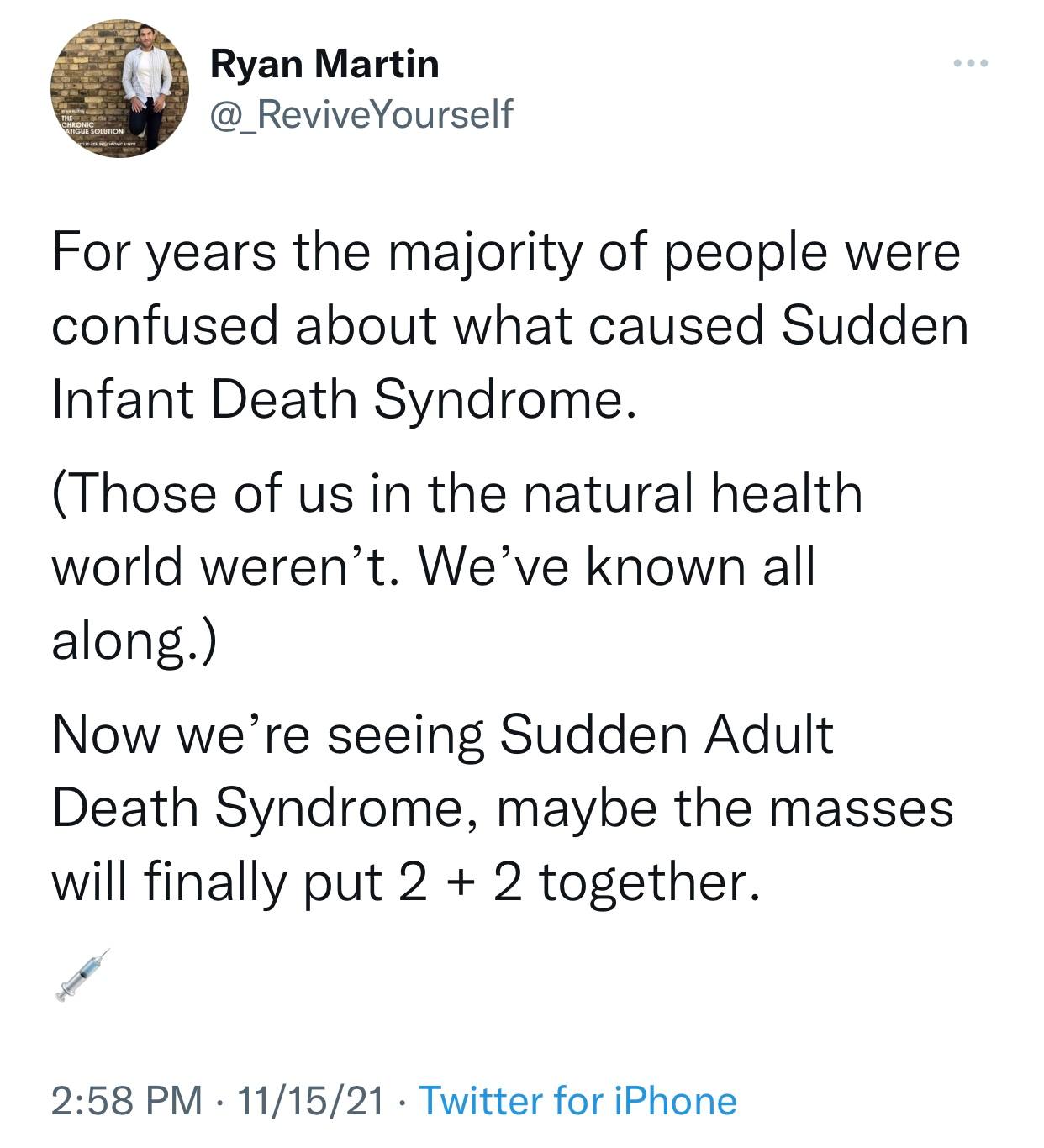Click the '2 + 2' text
This screenshot has height=1148, width=1044.
point(458,882)
